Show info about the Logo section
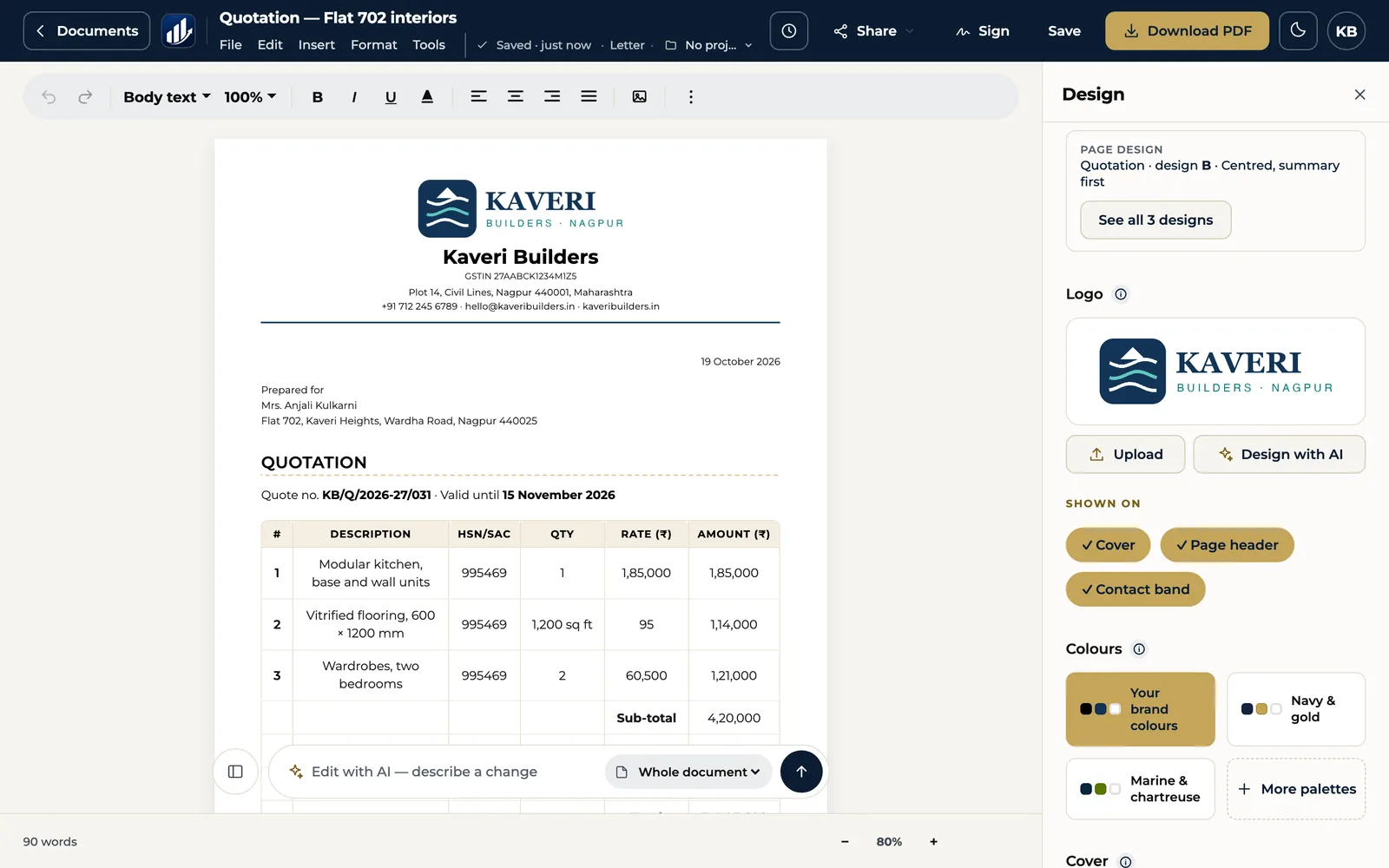1389x868 pixels. (1121, 294)
